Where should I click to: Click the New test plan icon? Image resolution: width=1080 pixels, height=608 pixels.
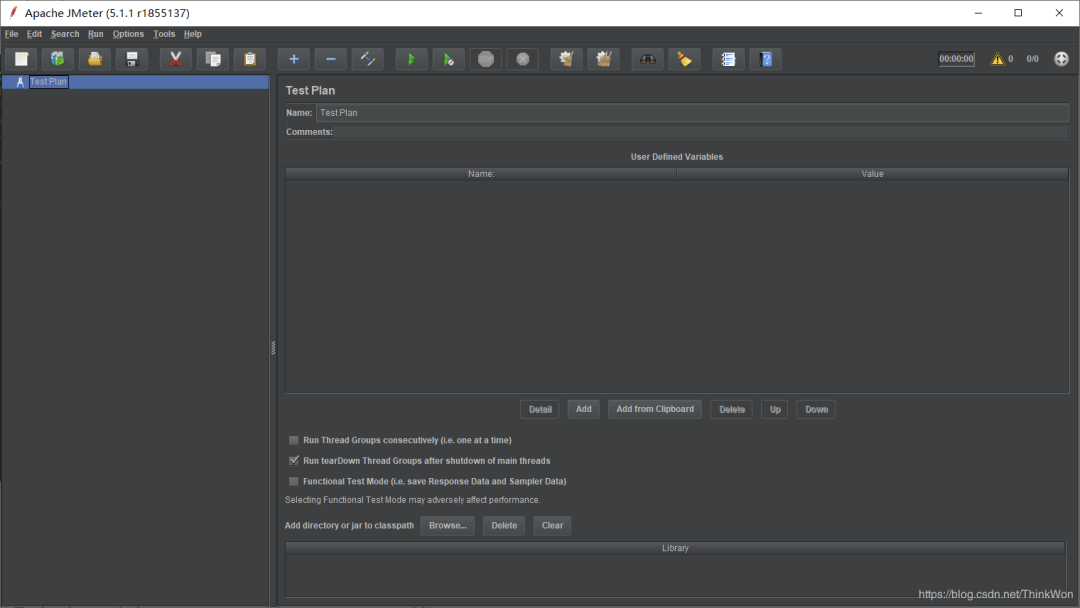[21, 59]
